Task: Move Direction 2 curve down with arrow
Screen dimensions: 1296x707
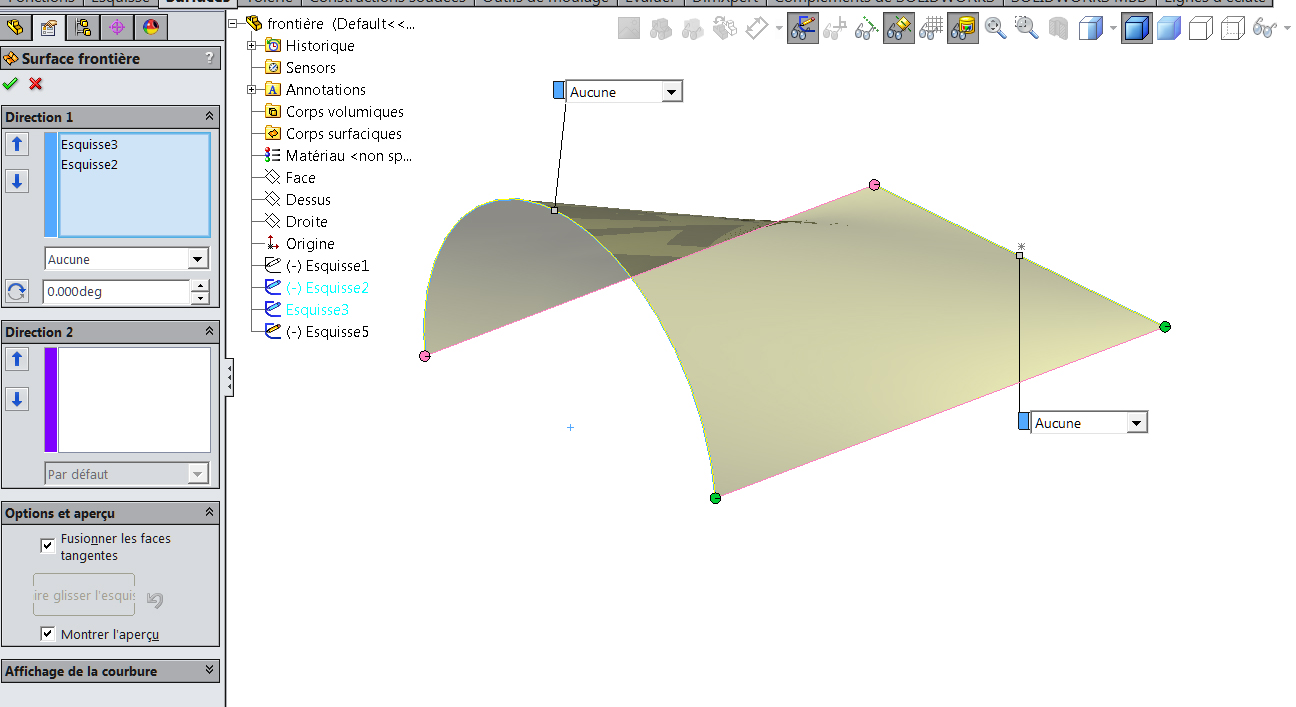Action: pos(17,399)
